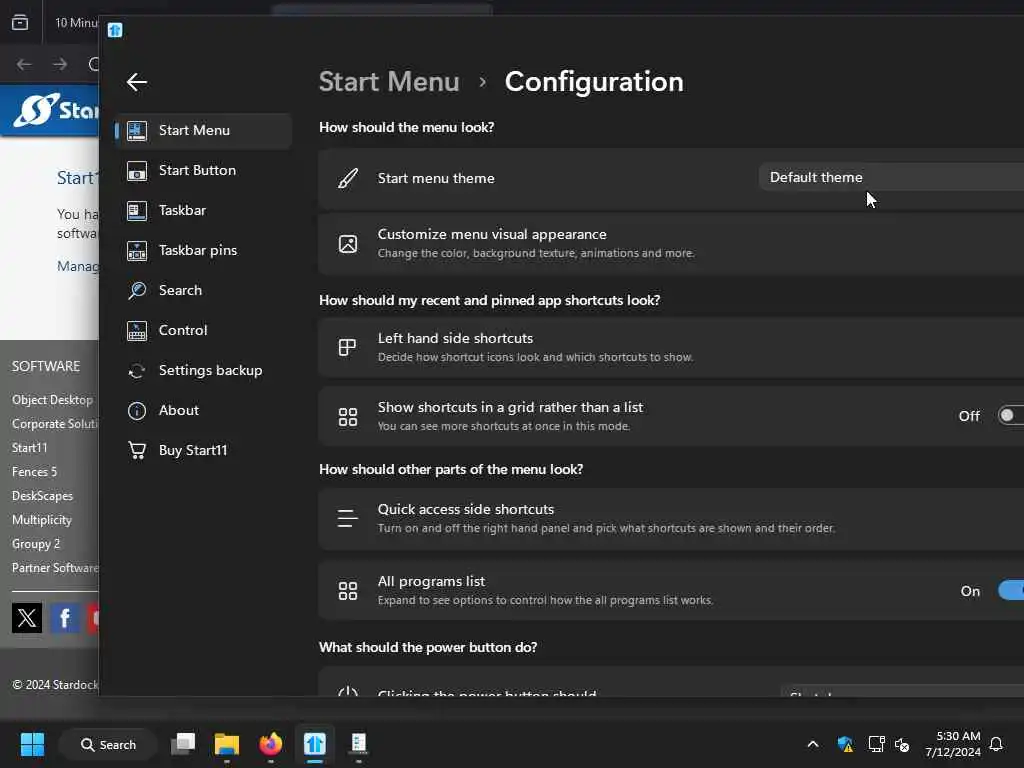The height and width of the screenshot is (768, 1024).
Task: Click the About info circle icon
Action: tap(136, 411)
